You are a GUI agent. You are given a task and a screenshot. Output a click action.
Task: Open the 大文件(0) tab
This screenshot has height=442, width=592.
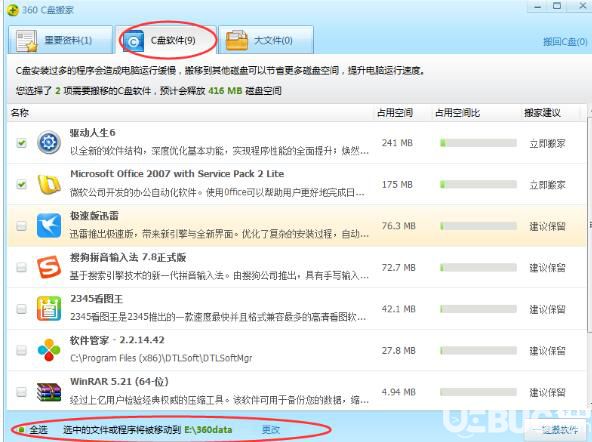266,40
